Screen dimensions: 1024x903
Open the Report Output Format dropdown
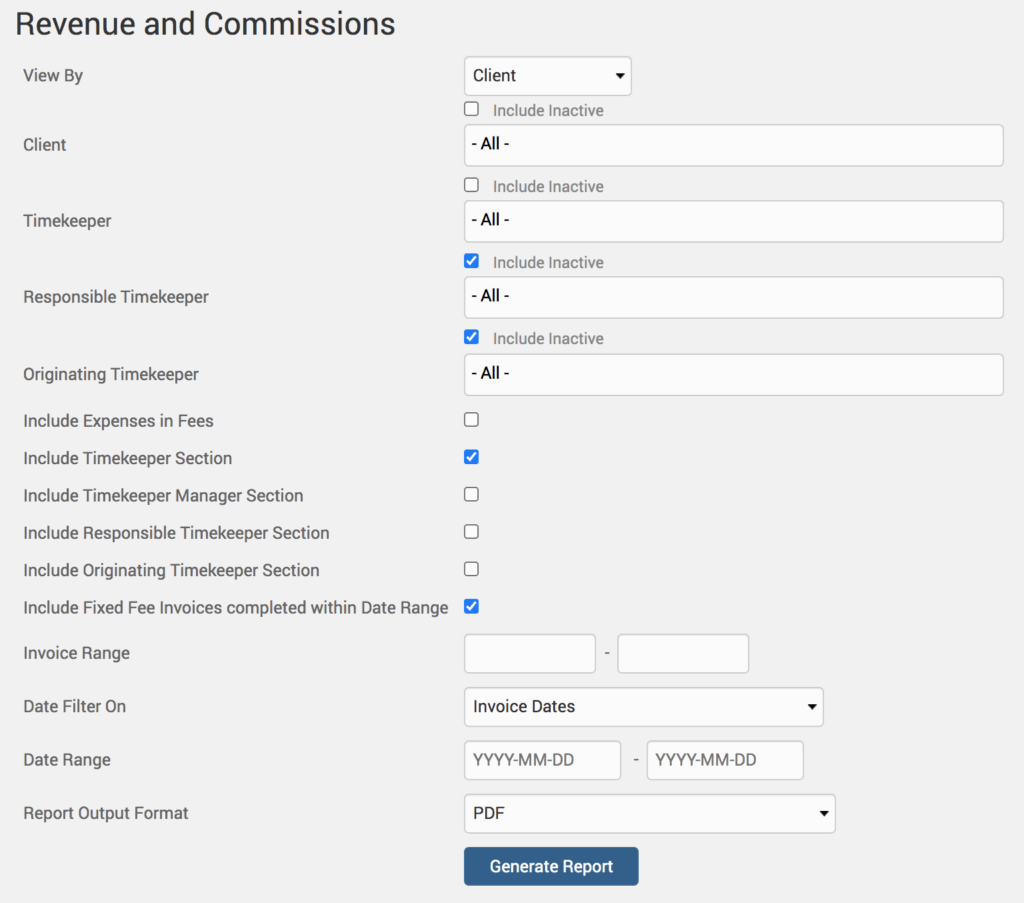click(649, 814)
